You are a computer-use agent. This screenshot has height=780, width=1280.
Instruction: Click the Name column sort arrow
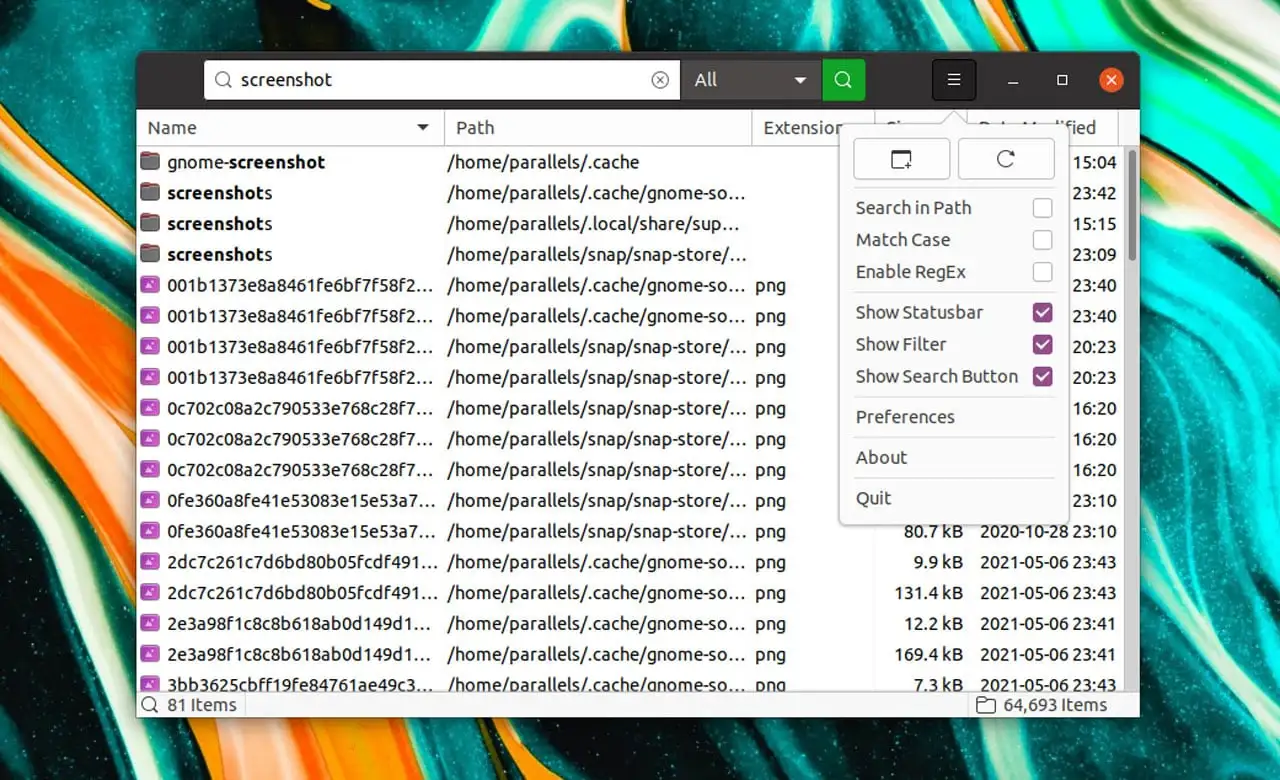coord(423,128)
